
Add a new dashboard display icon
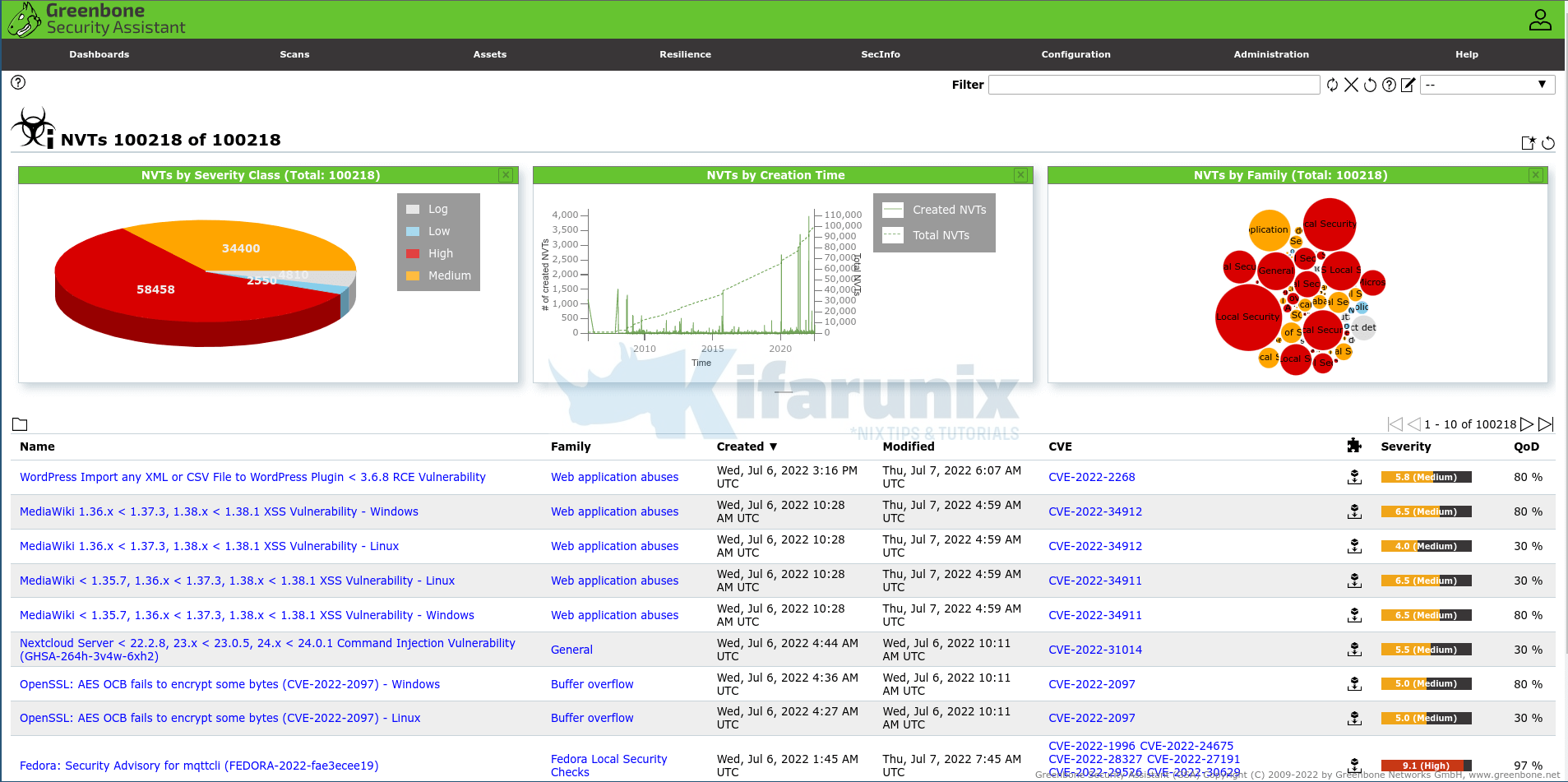pos(1529,143)
